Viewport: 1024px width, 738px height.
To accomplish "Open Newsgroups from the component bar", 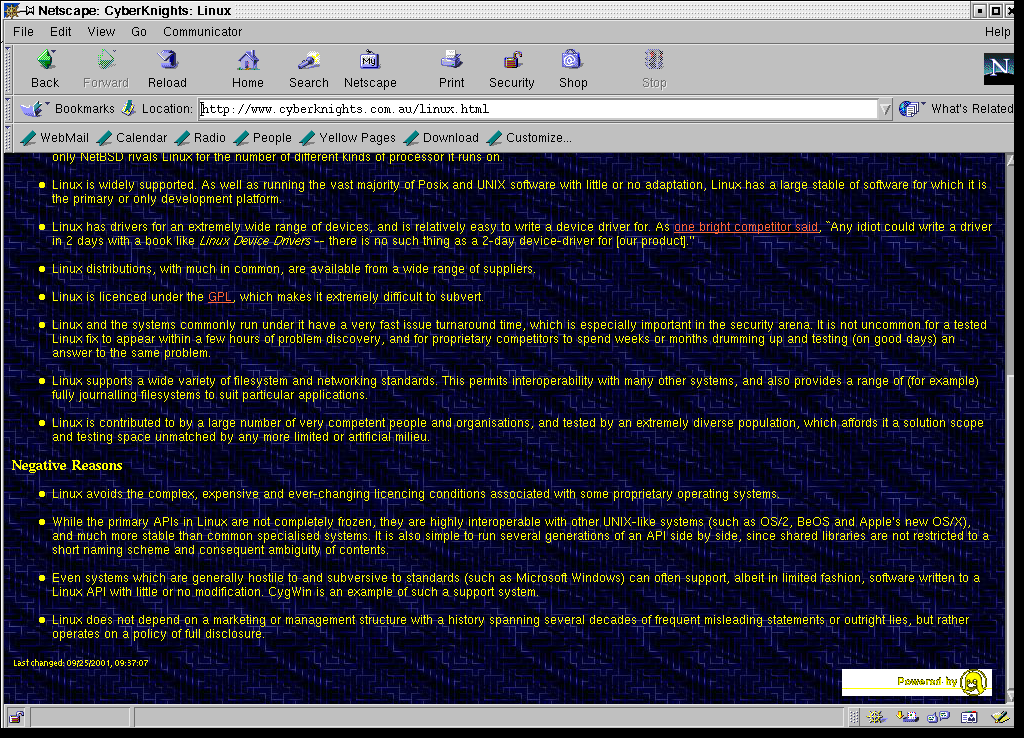I will [938, 717].
